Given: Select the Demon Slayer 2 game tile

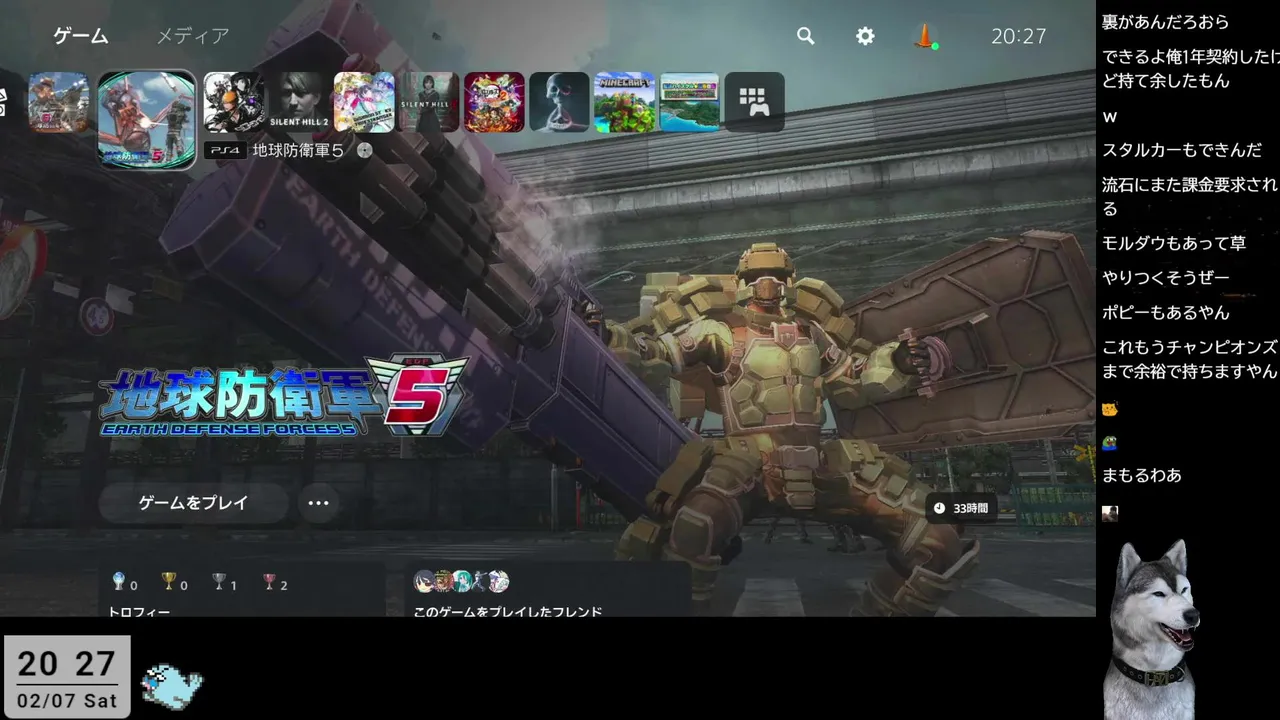Looking at the screenshot, I should (494, 102).
